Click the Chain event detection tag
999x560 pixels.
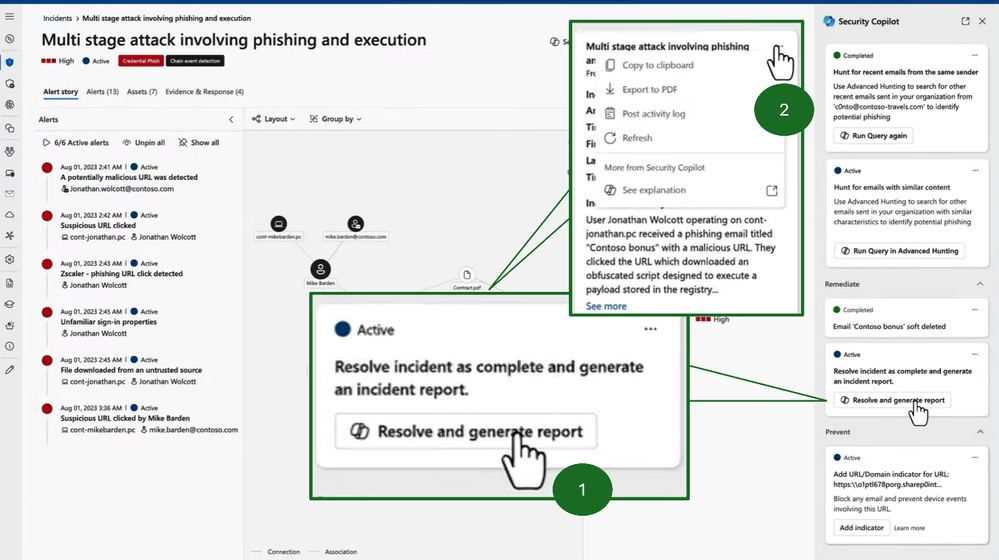(x=195, y=61)
